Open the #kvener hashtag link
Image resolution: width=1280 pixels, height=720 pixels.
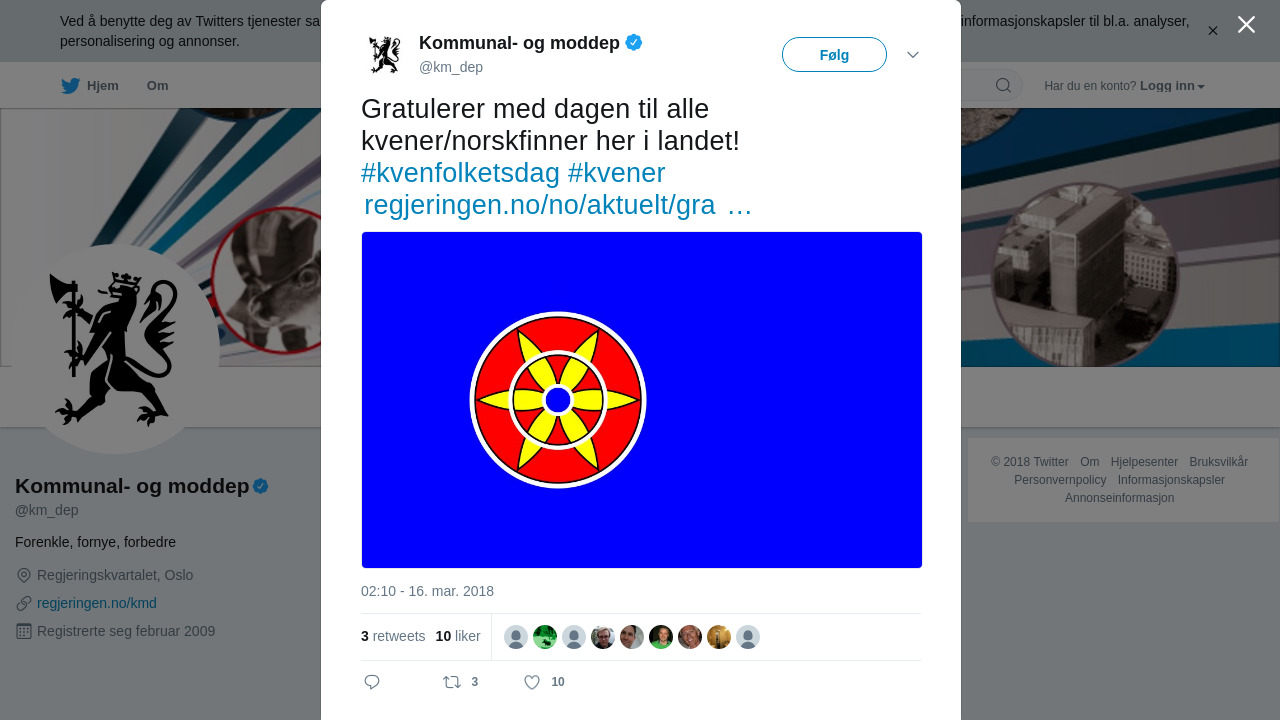(616, 173)
